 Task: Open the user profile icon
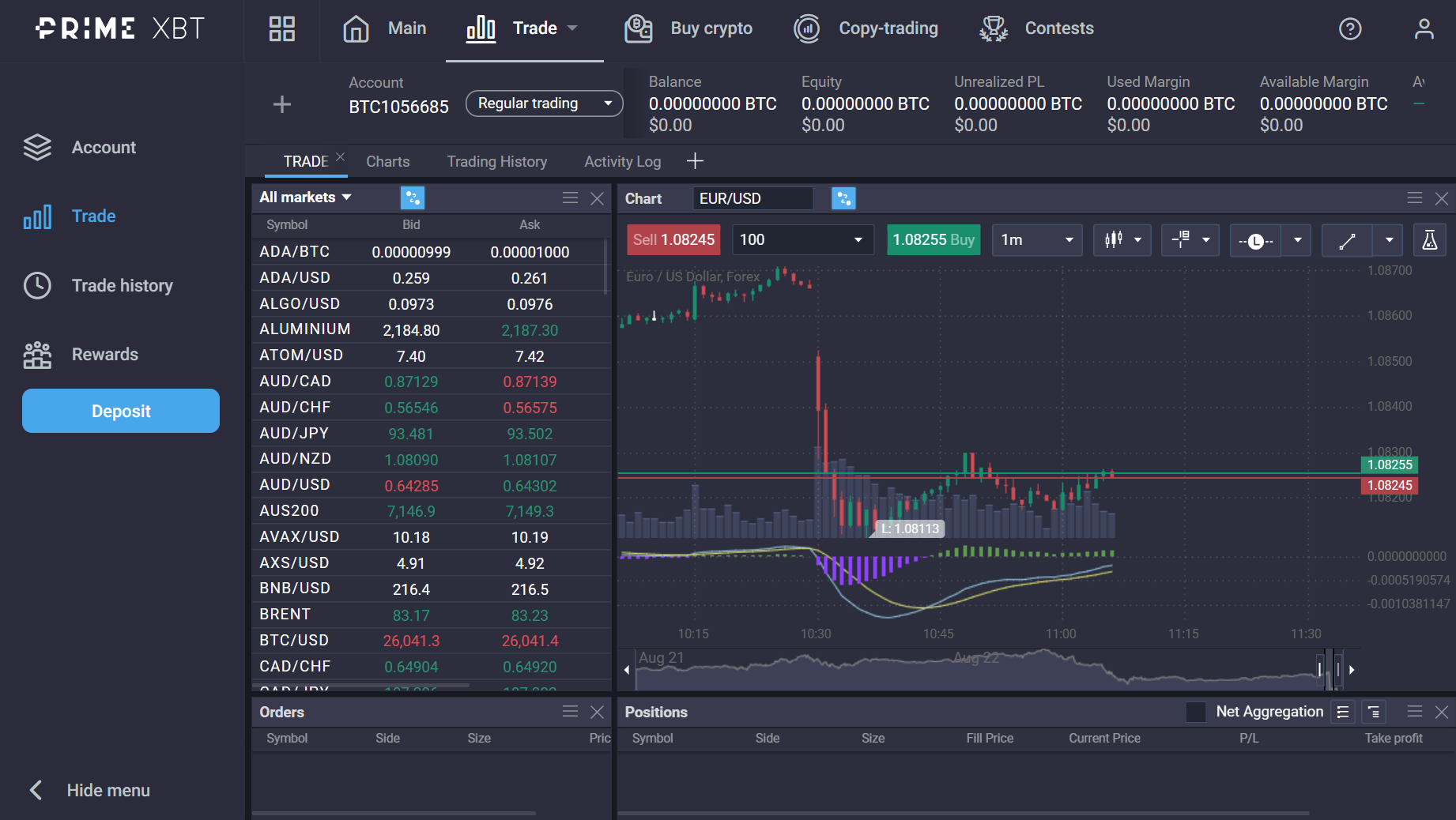click(x=1424, y=29)
